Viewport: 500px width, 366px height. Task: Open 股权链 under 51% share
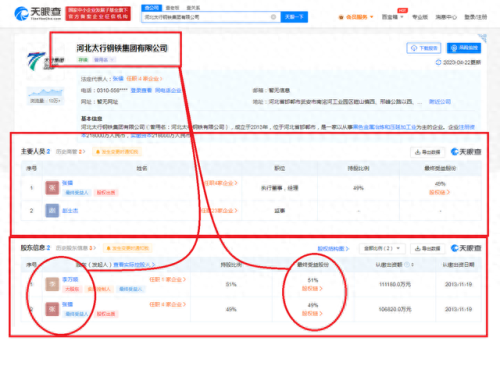click(312, 289)
